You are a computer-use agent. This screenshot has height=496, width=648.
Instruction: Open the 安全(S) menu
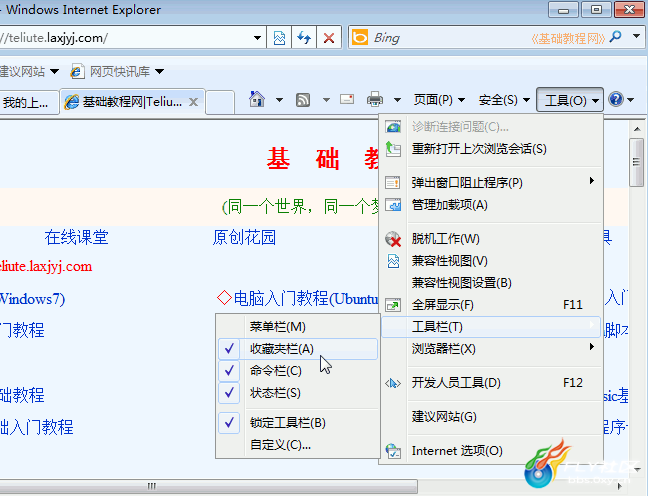pyautogui.click(x=504, y=100)
